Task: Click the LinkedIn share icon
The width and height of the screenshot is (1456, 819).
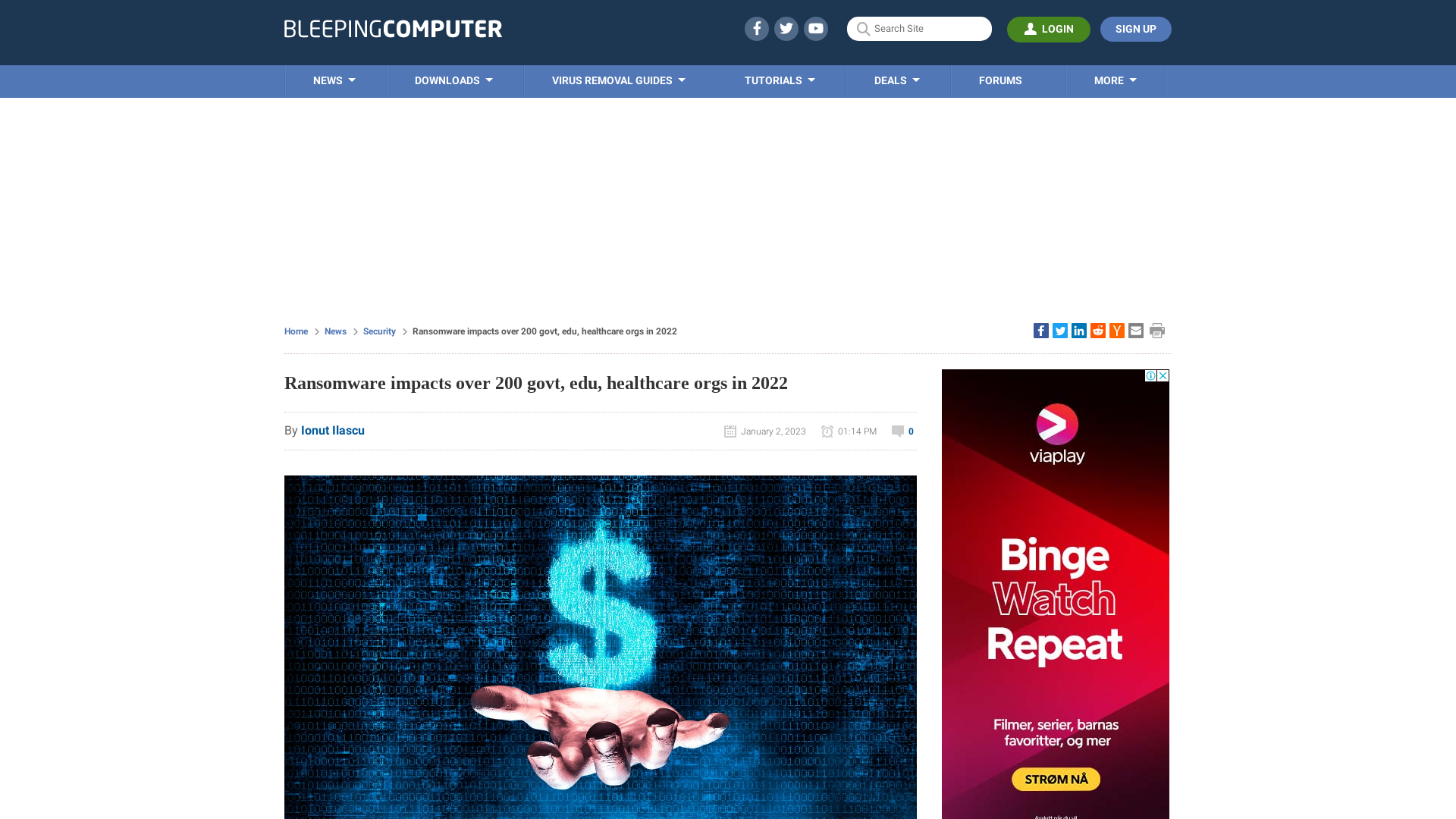Action: point(1079,330)
